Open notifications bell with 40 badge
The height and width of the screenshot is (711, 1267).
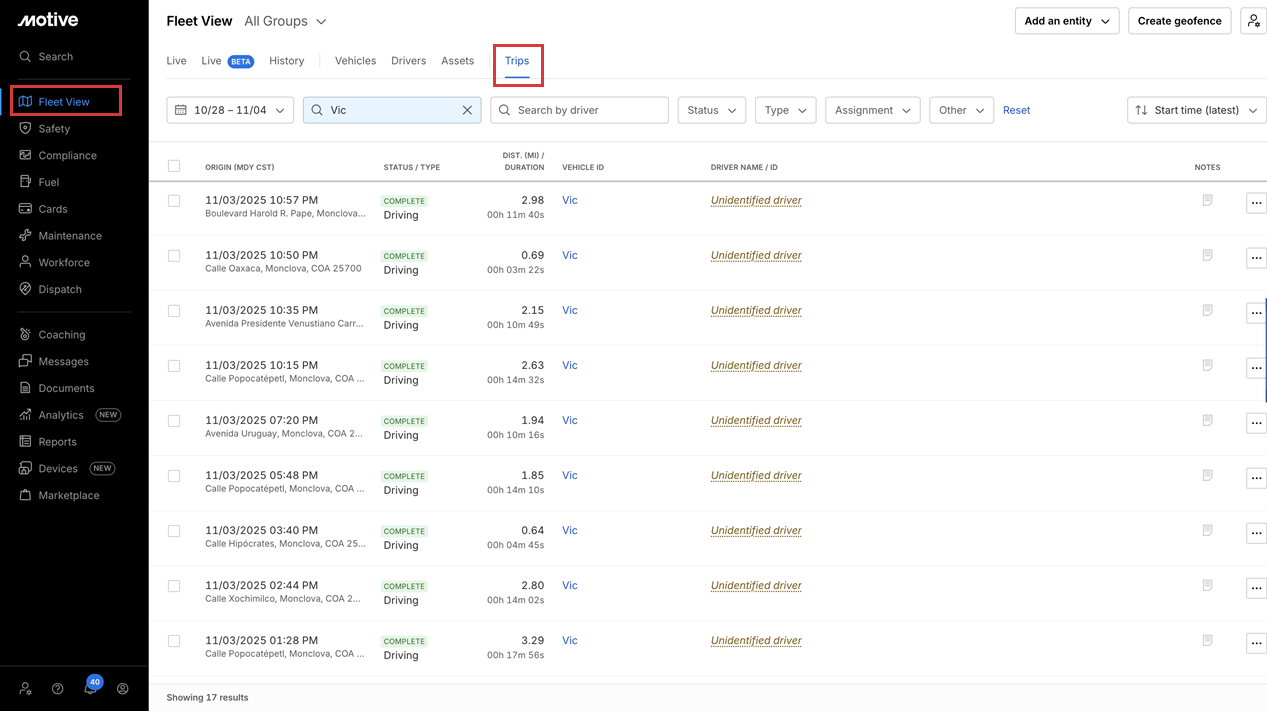pyautogui.click(x=91, y=688)
